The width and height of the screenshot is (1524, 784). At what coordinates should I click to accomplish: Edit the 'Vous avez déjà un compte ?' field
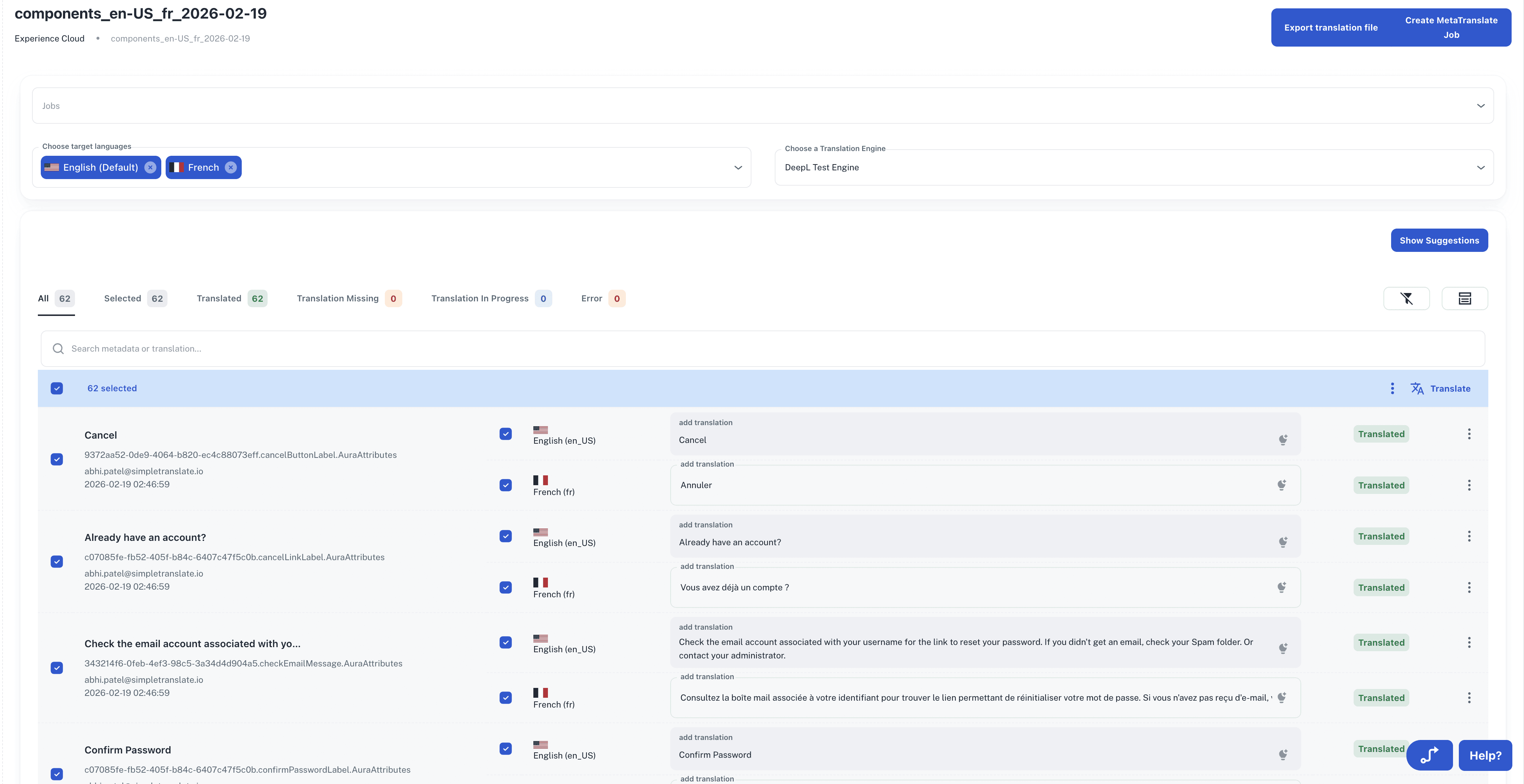point(985,588)
